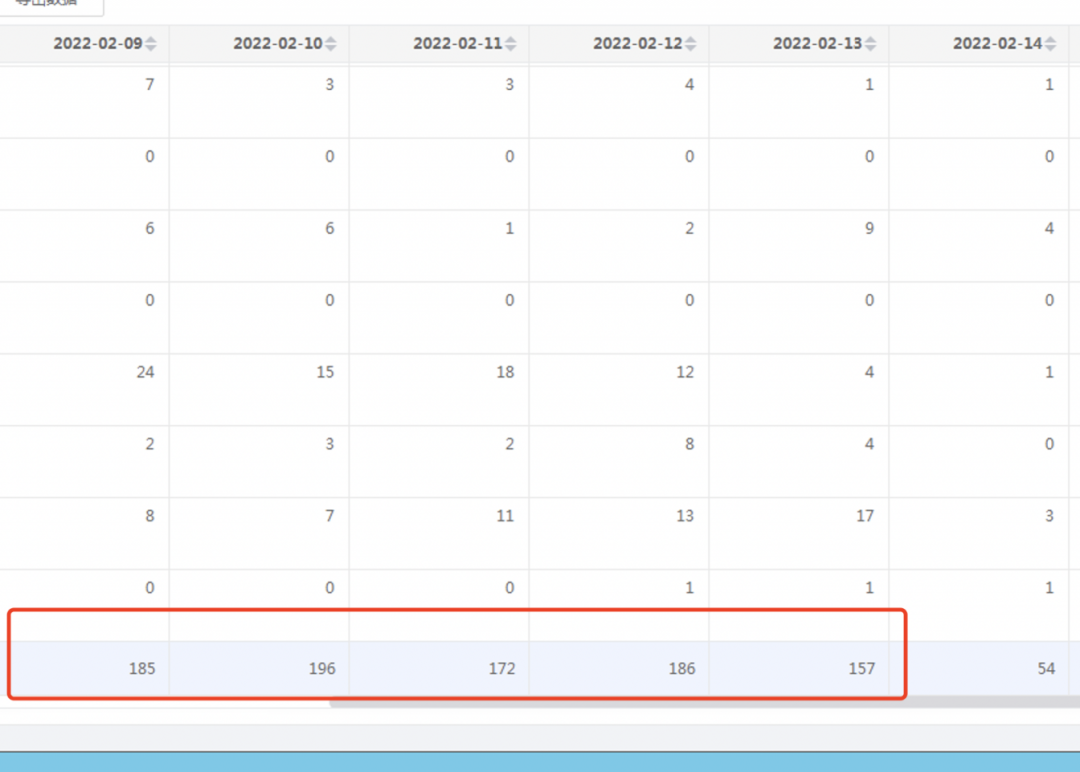Screen dimensions: 1080x772
Task: Click value 4 in first row of 2022-02-12
Action: (689, 85)
